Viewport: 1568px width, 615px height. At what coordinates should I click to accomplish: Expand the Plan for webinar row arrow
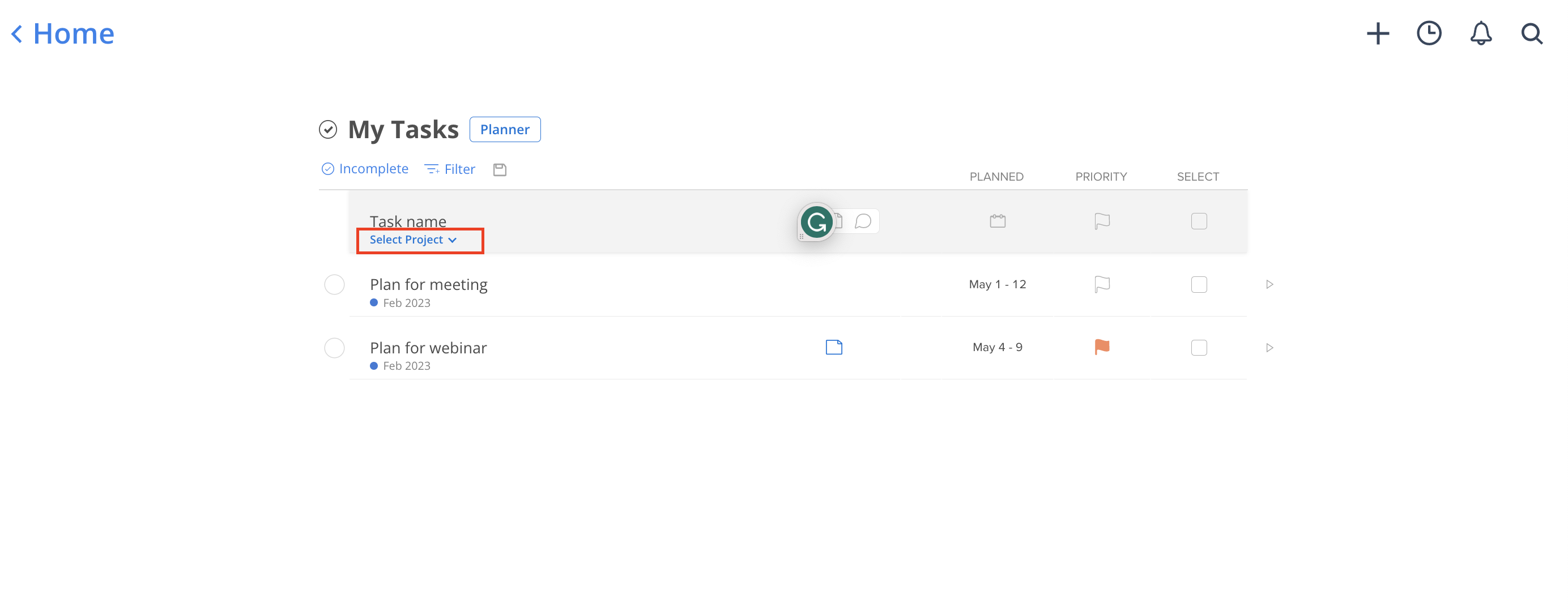tap(1269, 347)
